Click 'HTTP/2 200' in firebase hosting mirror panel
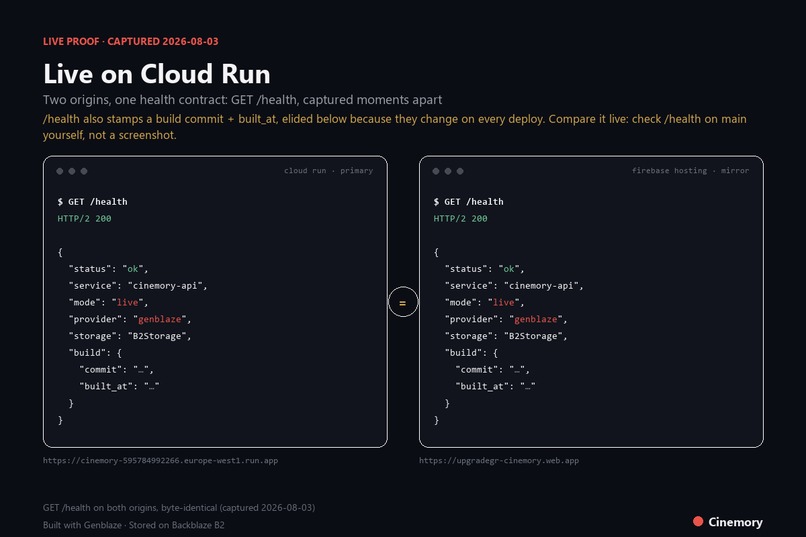Screen dimensions: 806x537 click(460, 218)
